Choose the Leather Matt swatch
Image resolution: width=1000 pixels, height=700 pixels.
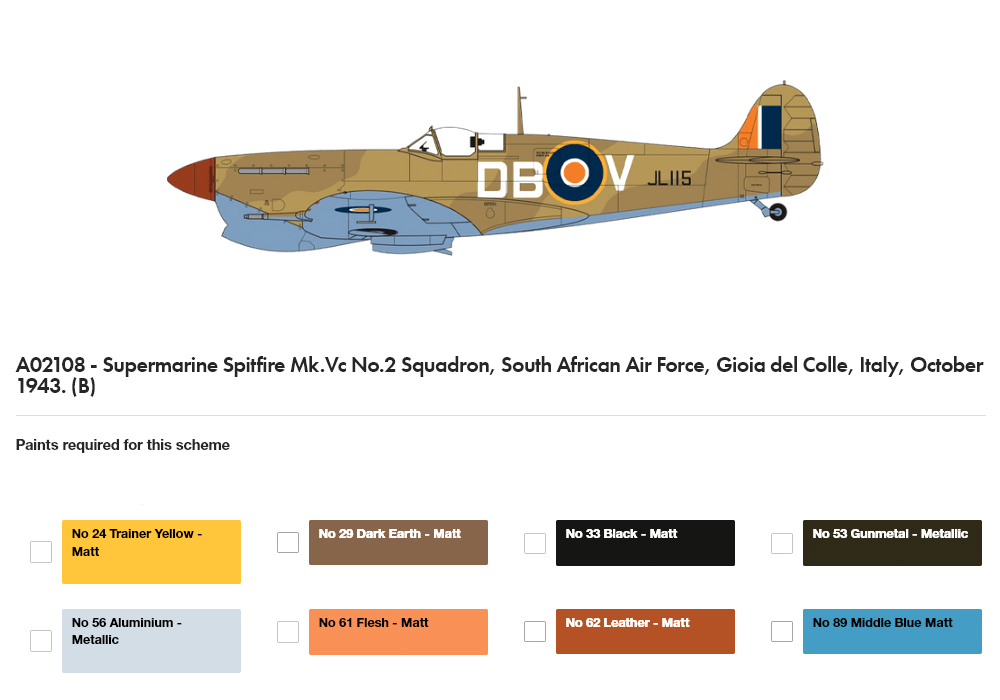click(645, 631)
